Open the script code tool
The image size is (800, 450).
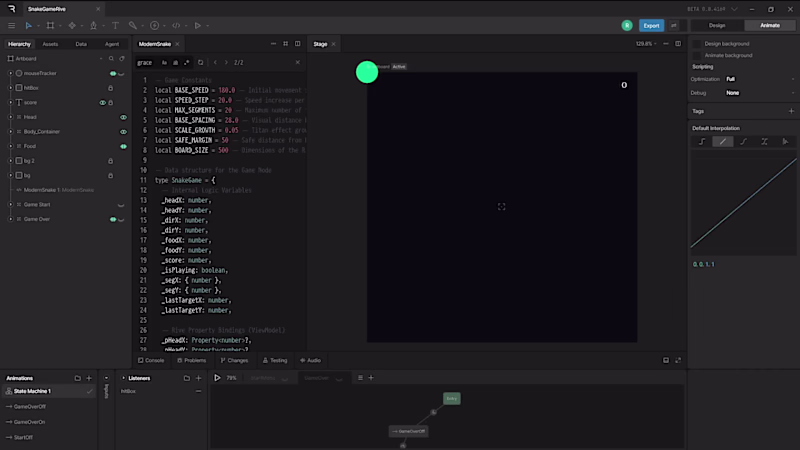point(176,26)
